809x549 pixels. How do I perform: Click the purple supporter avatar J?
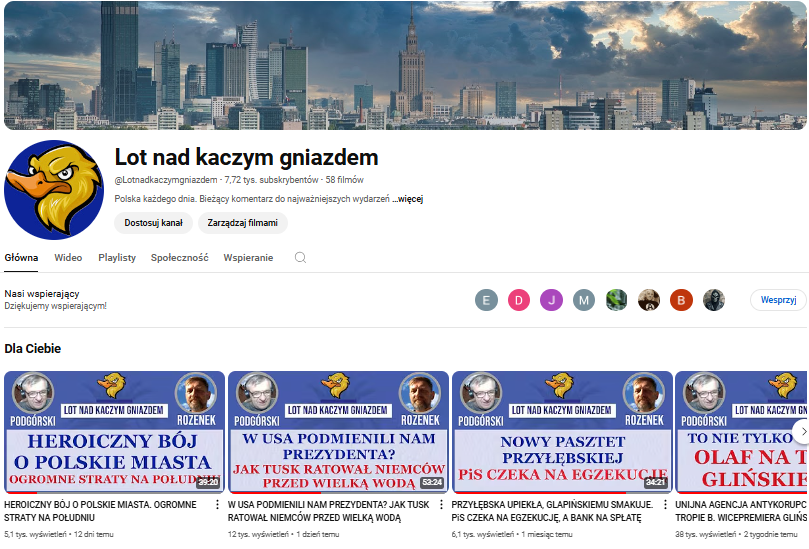551,300
